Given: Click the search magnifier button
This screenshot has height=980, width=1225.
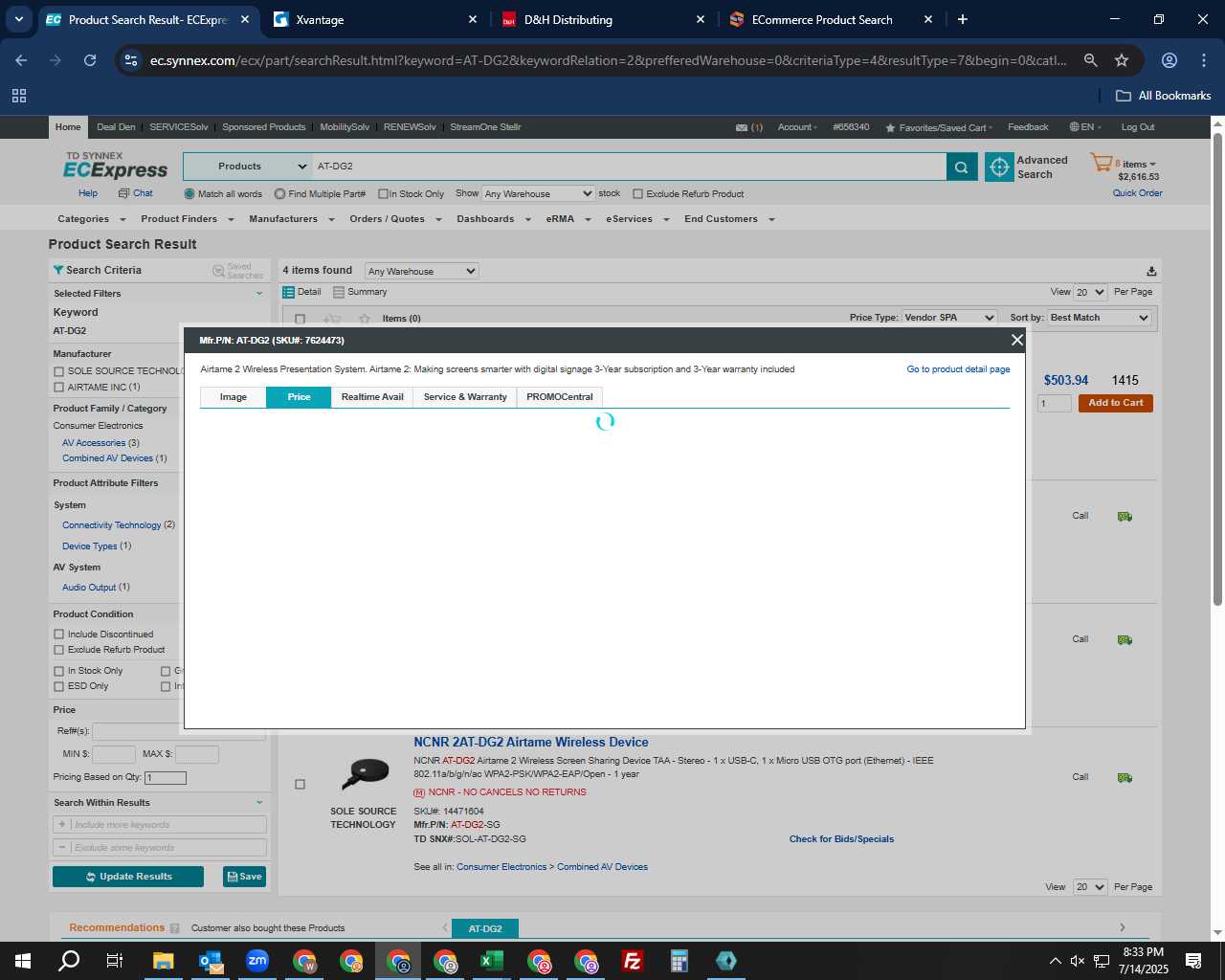Looking at the screenshot, I should [961, 167].
